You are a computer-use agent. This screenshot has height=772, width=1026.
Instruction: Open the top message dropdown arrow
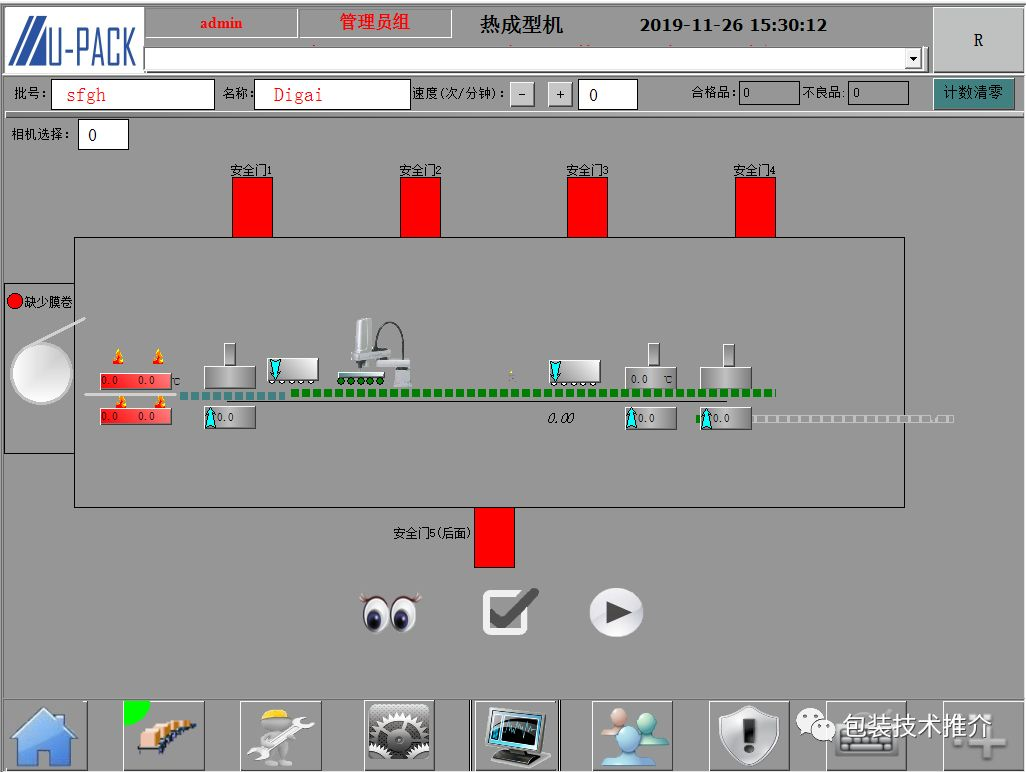click(x=912, y=60)
